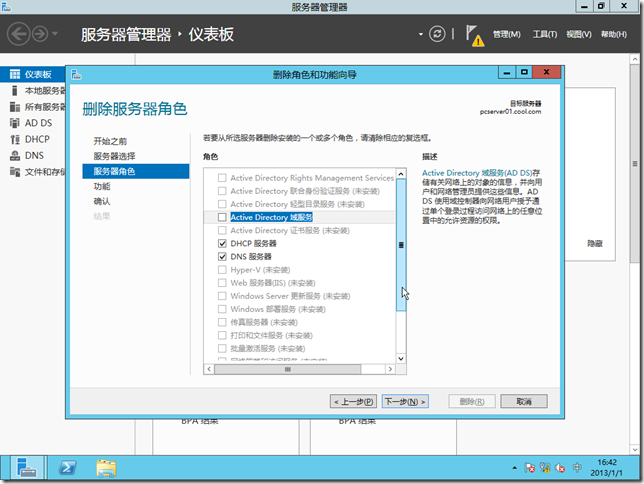
Task: Click the roles list scroll left arrow
Action: (209, 369)
